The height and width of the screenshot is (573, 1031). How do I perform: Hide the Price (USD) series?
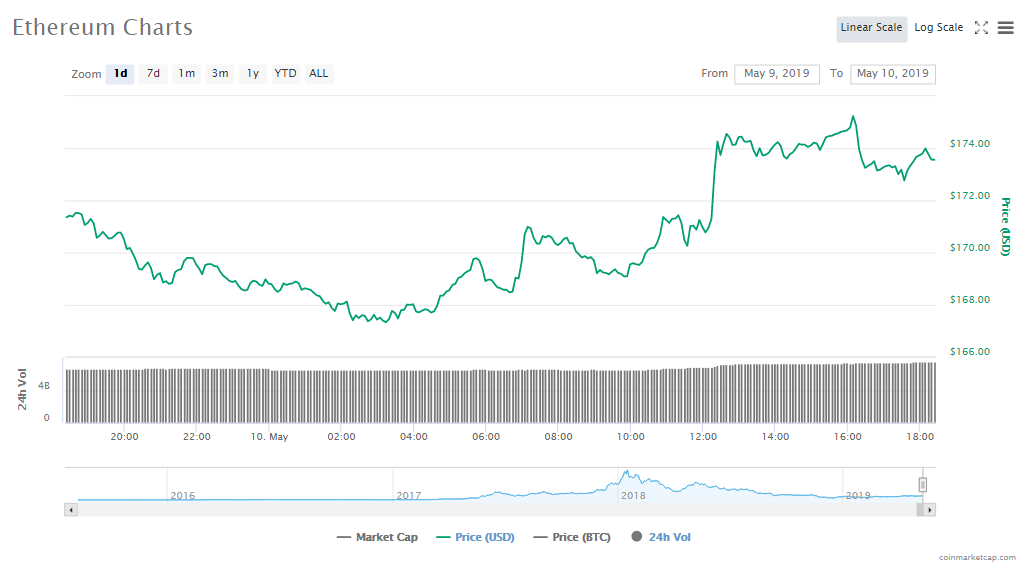pyautogui.click(x=475, y=538)
